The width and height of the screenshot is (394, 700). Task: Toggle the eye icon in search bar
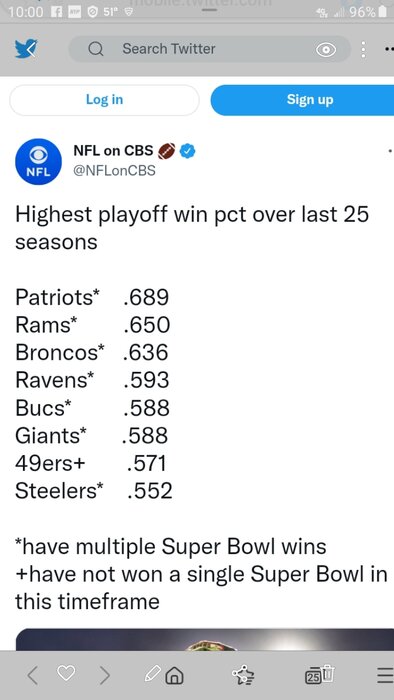(326, 50)
